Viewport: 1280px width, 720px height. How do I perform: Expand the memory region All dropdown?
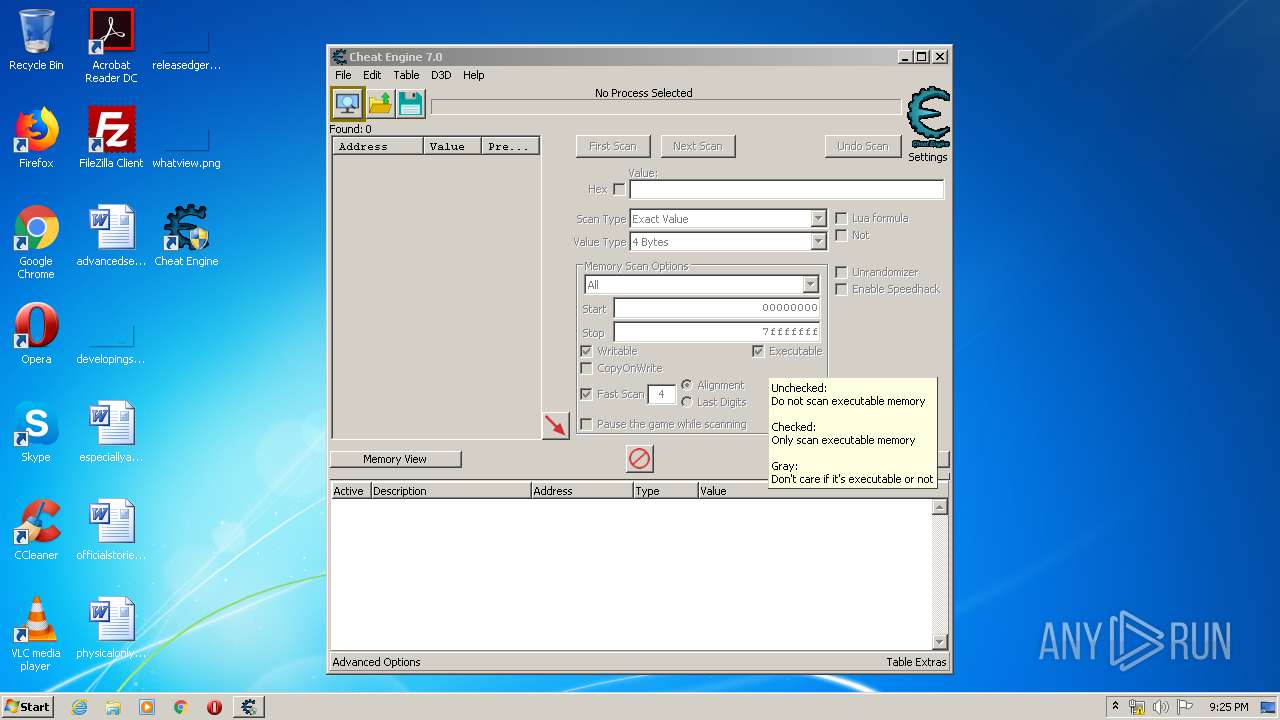click(810, 285)
